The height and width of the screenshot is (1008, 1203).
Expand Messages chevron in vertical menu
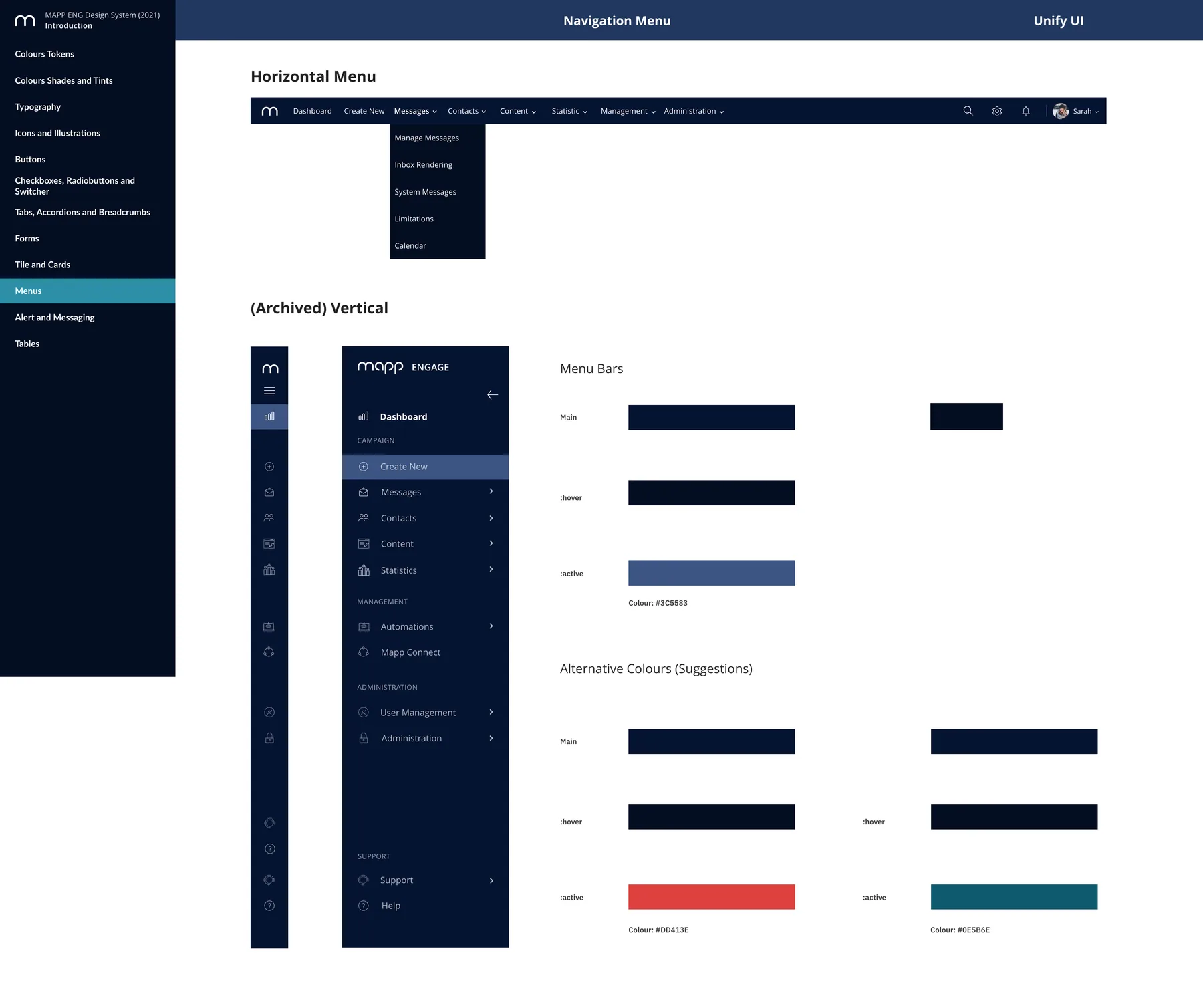click(x=491, y=491)
